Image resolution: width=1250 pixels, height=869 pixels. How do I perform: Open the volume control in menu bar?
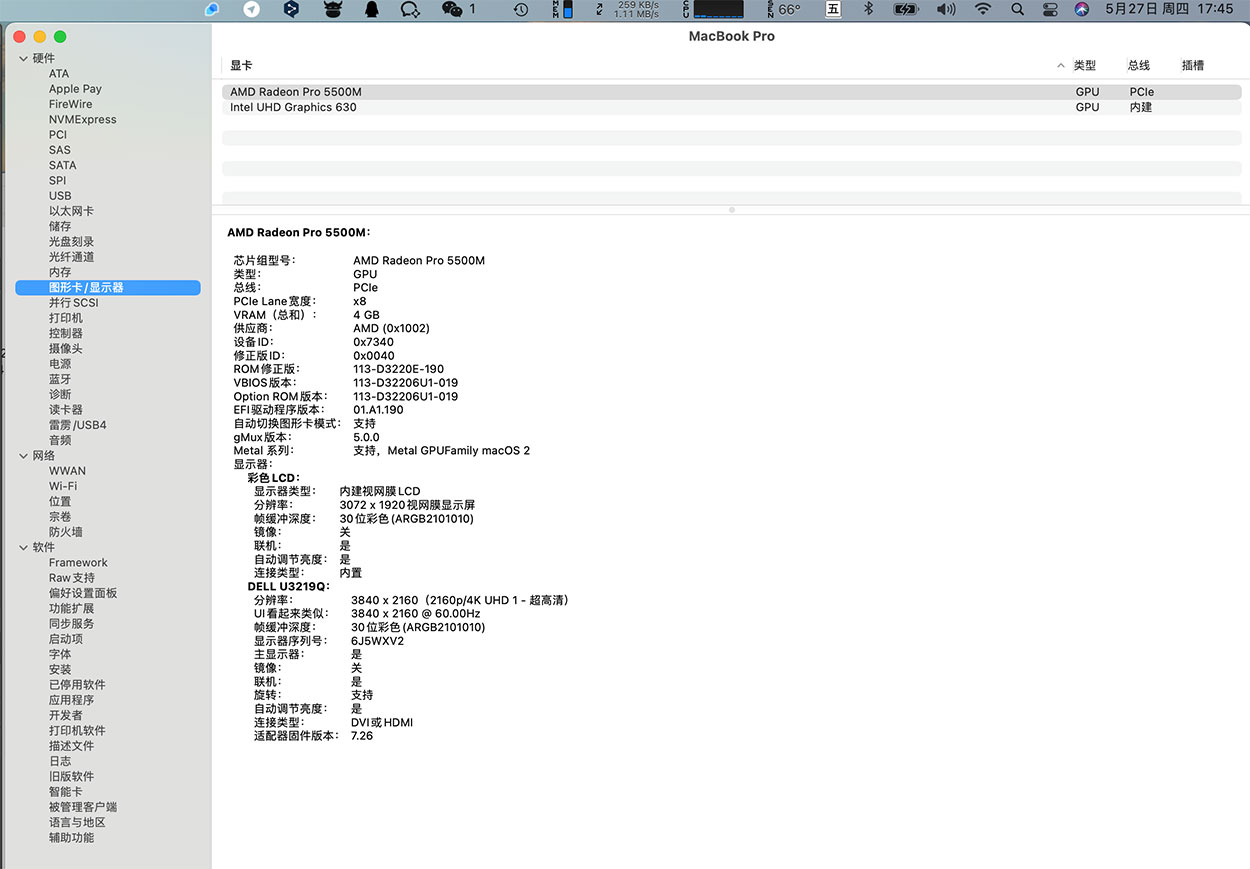946,9
